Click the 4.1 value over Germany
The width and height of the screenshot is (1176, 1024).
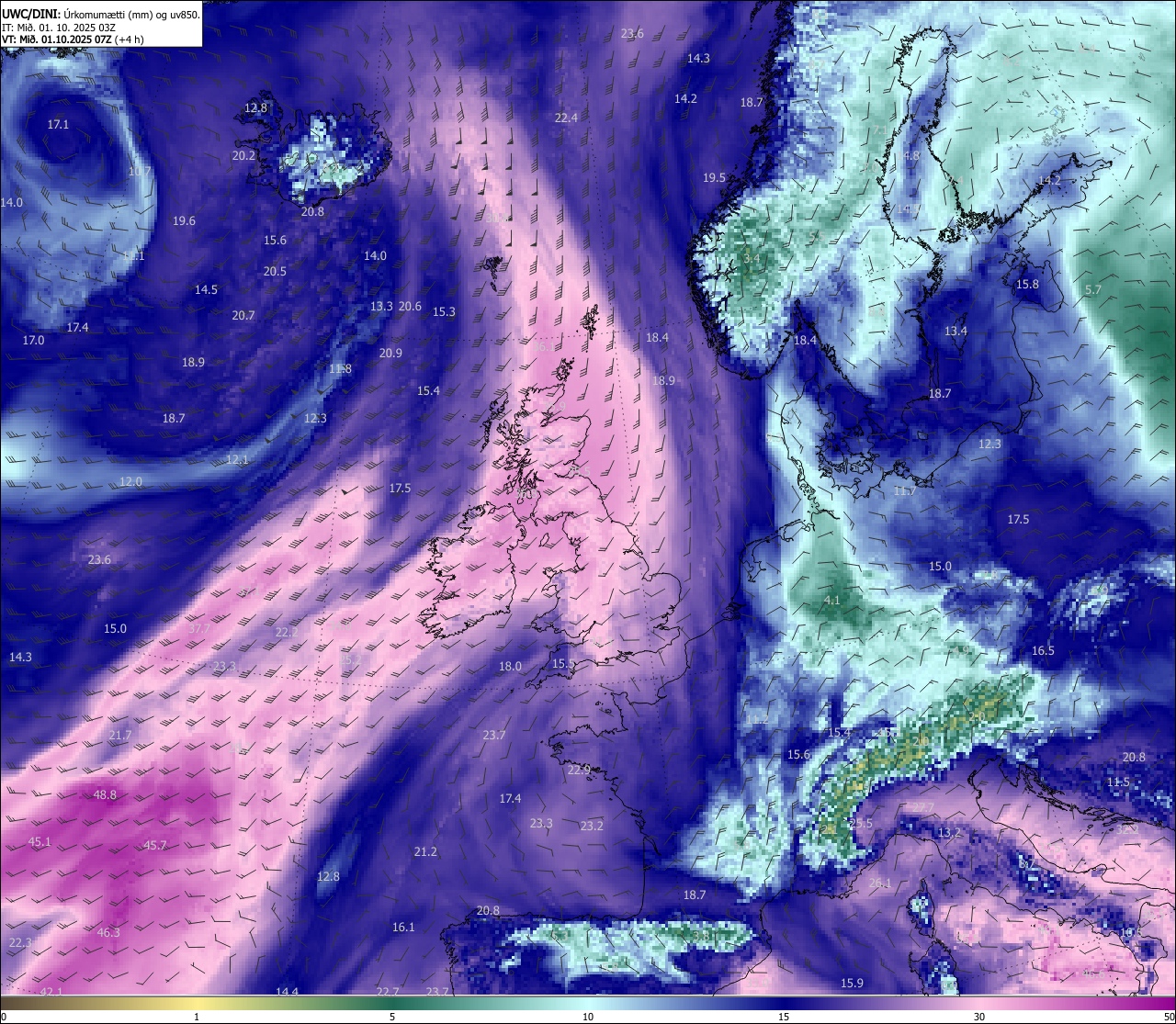(x=831, y=600)
